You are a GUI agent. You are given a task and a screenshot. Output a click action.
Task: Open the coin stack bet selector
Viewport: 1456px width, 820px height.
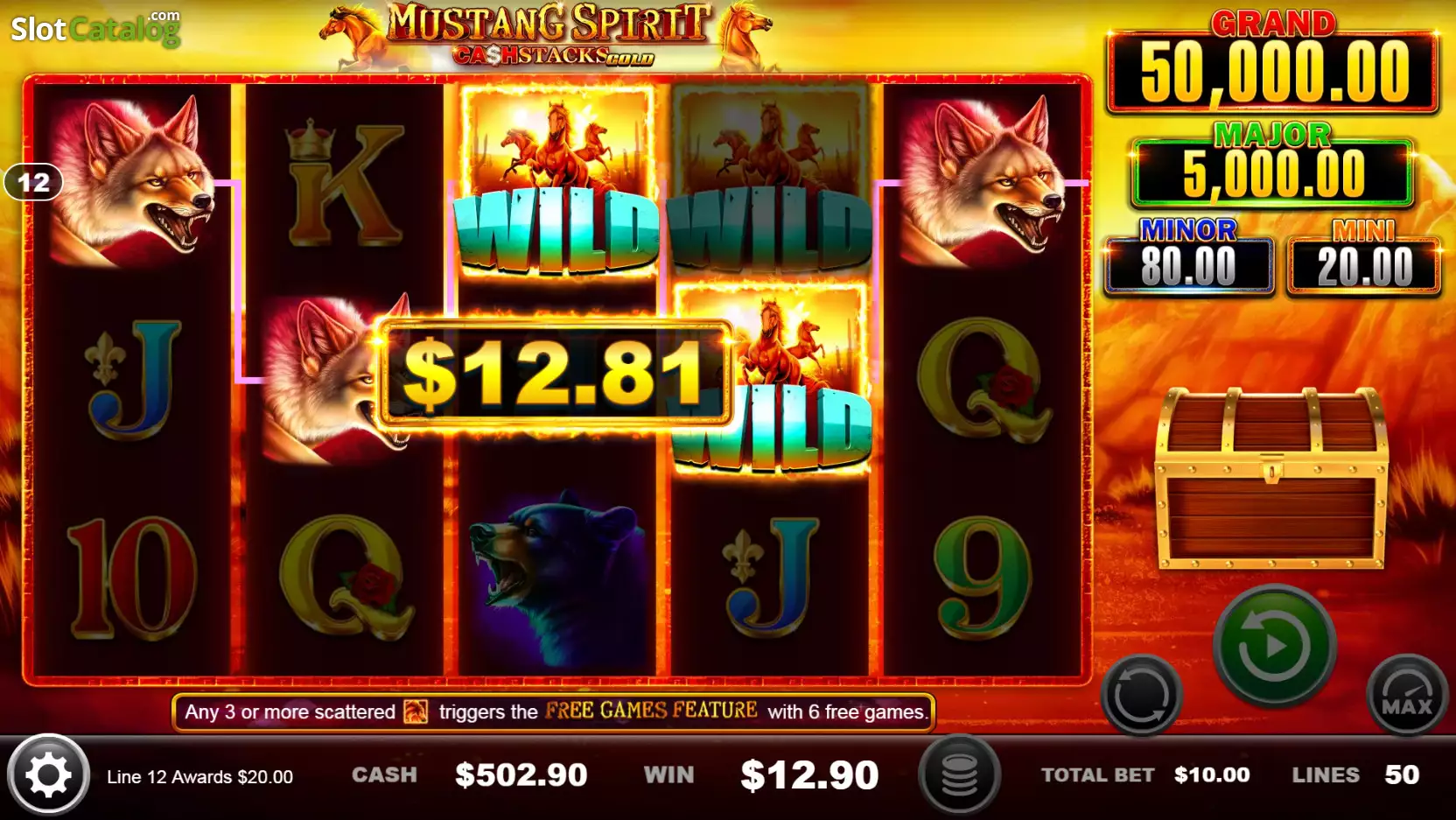point(960,775)
